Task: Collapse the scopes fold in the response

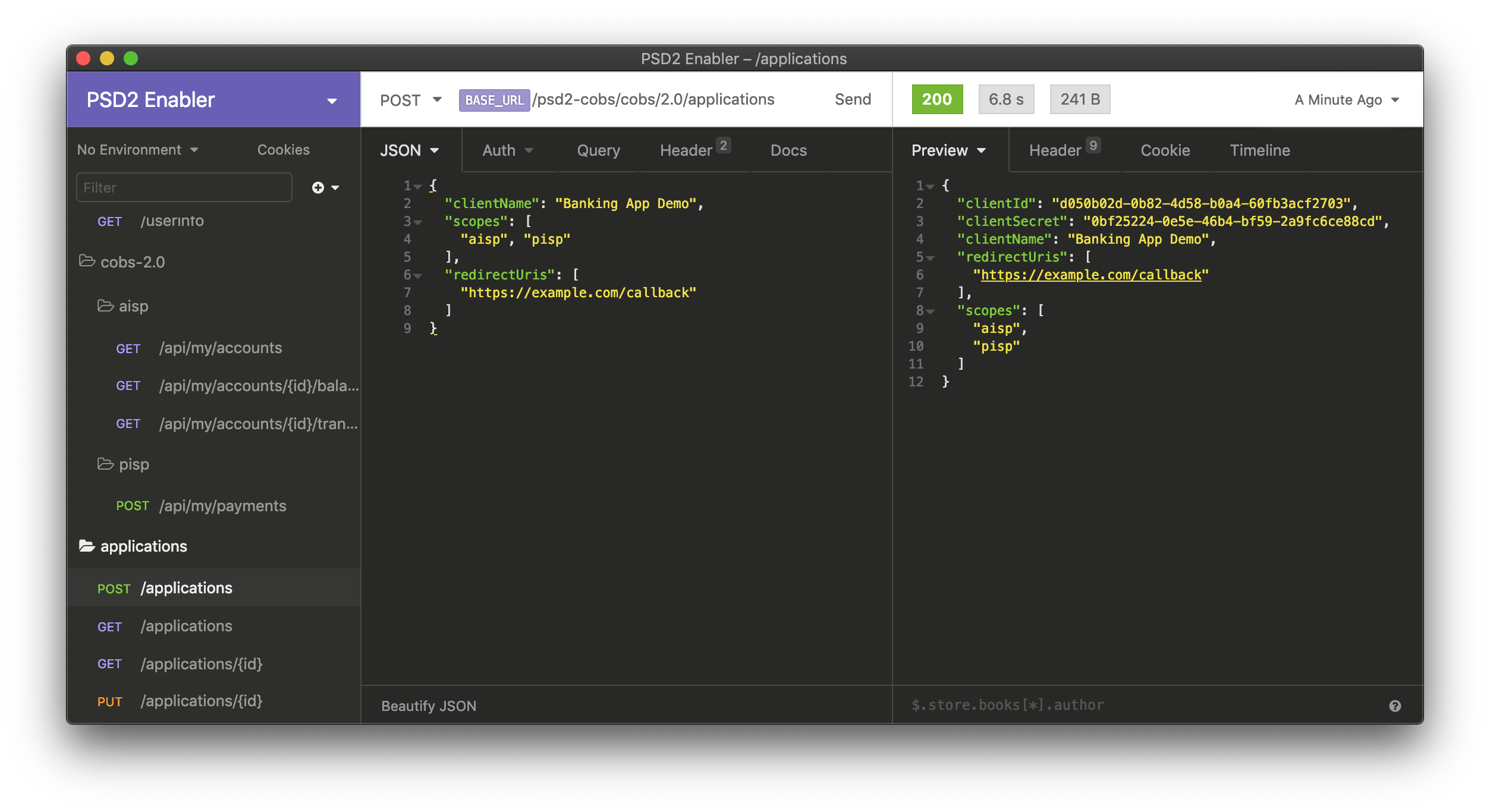Action: [x=930, y=311]
